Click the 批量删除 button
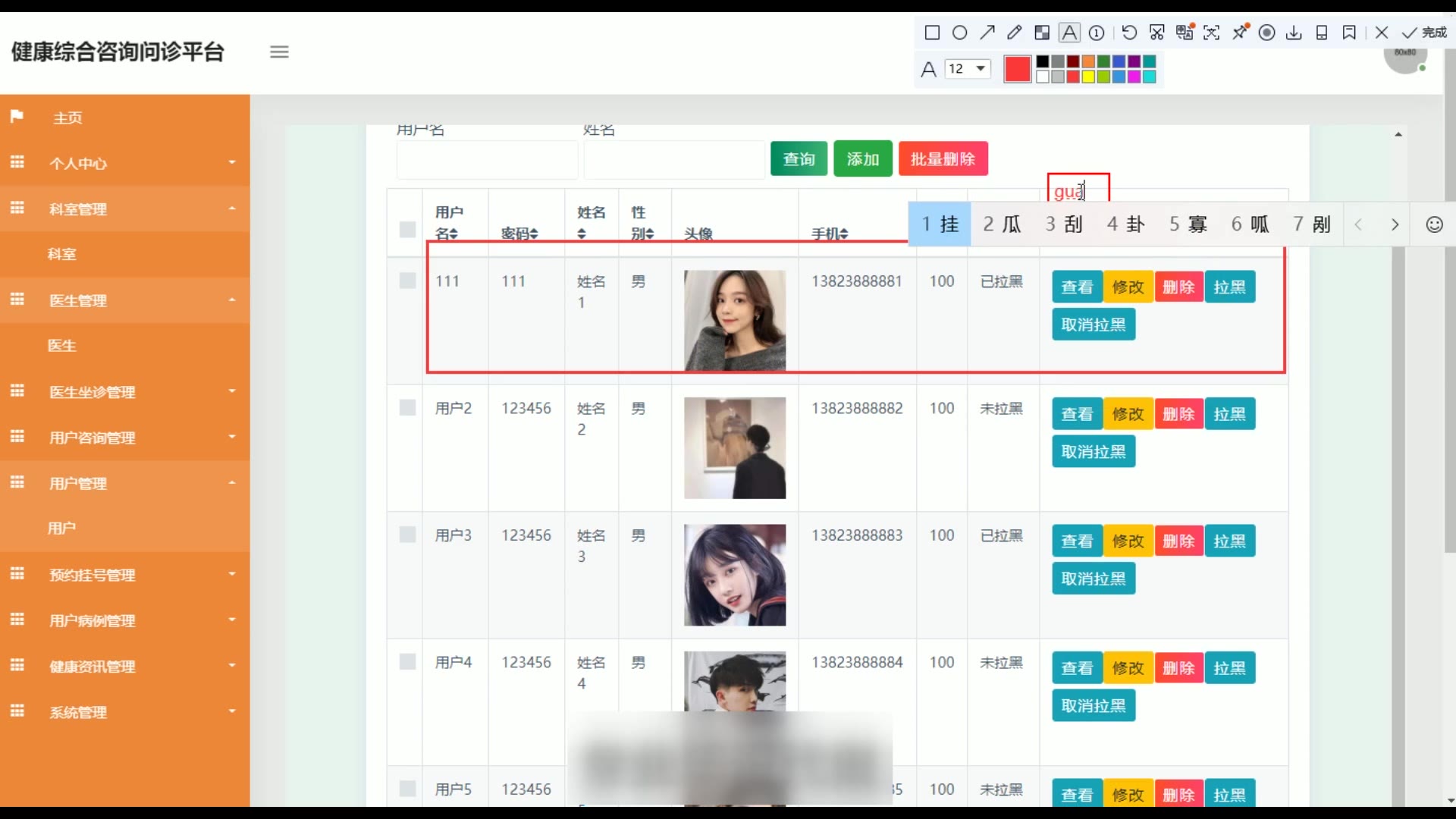Screen dimensions: 1456x819 point(943,158)
